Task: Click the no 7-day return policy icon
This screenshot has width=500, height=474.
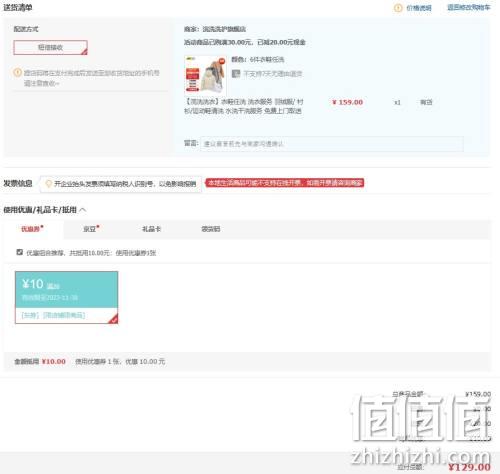Action: [x=236, y=73]
